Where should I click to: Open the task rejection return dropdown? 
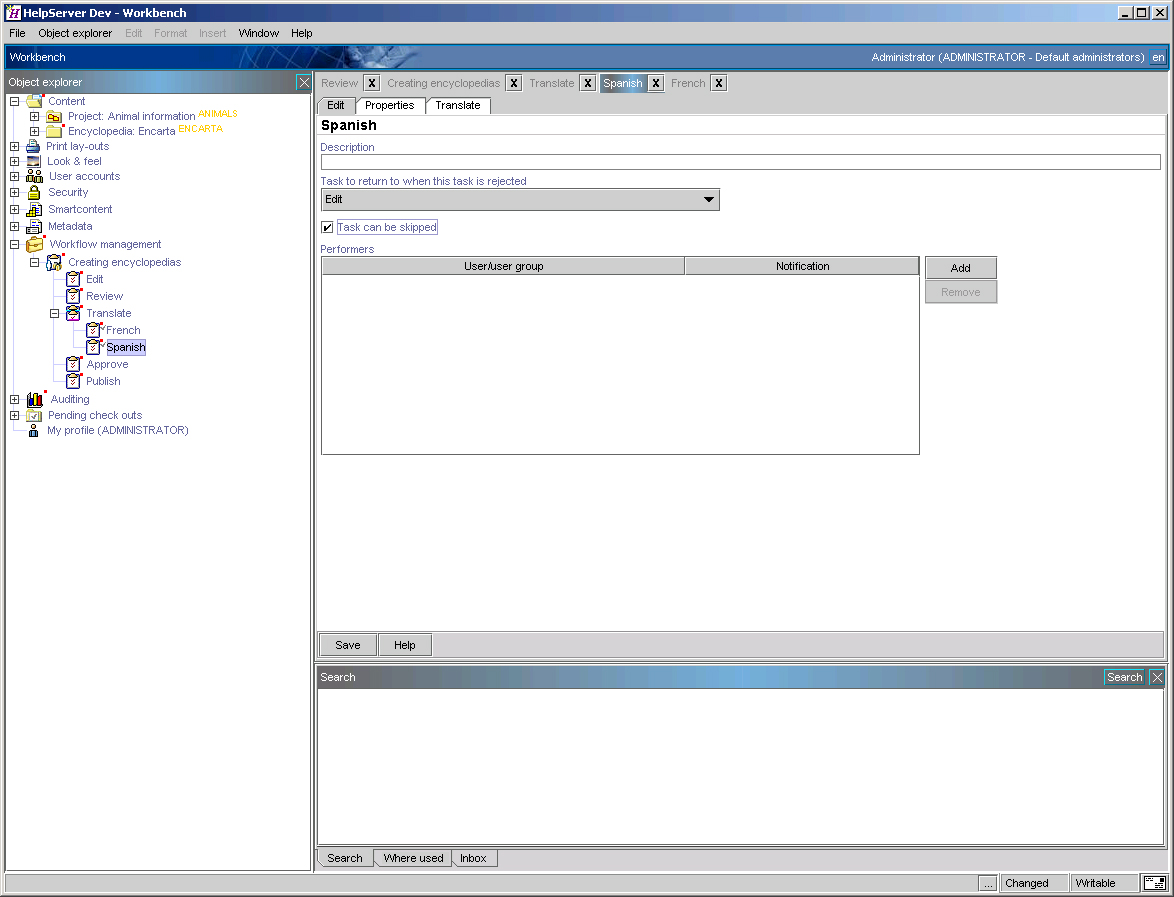click(709, 199)
